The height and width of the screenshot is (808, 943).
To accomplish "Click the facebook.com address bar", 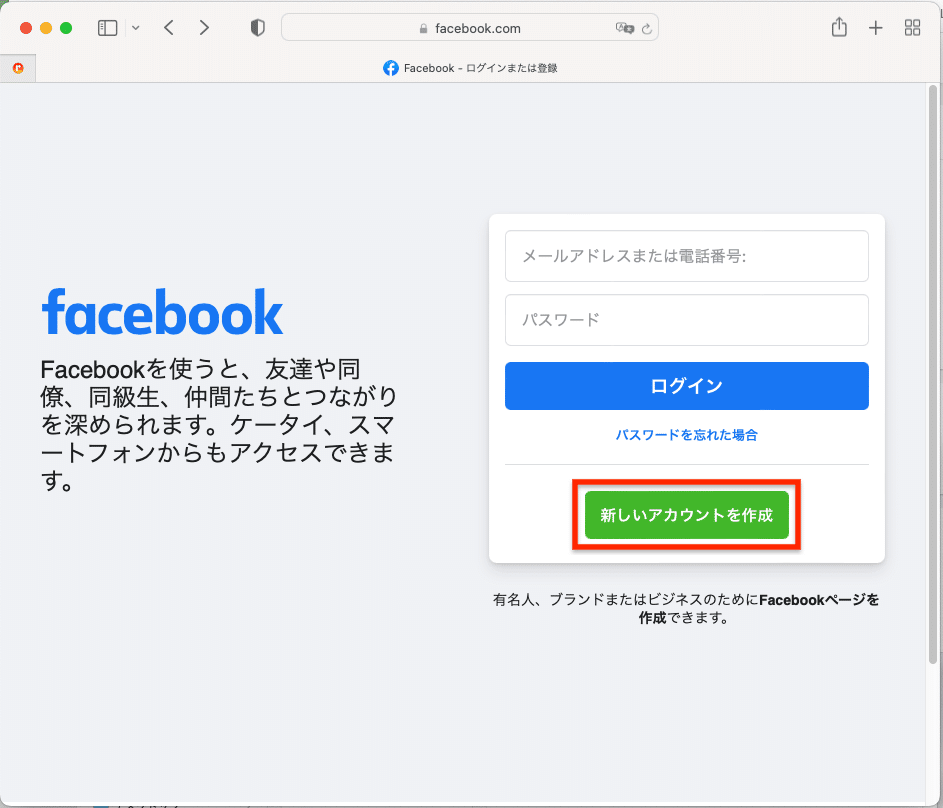I will [x=470, y=28].
